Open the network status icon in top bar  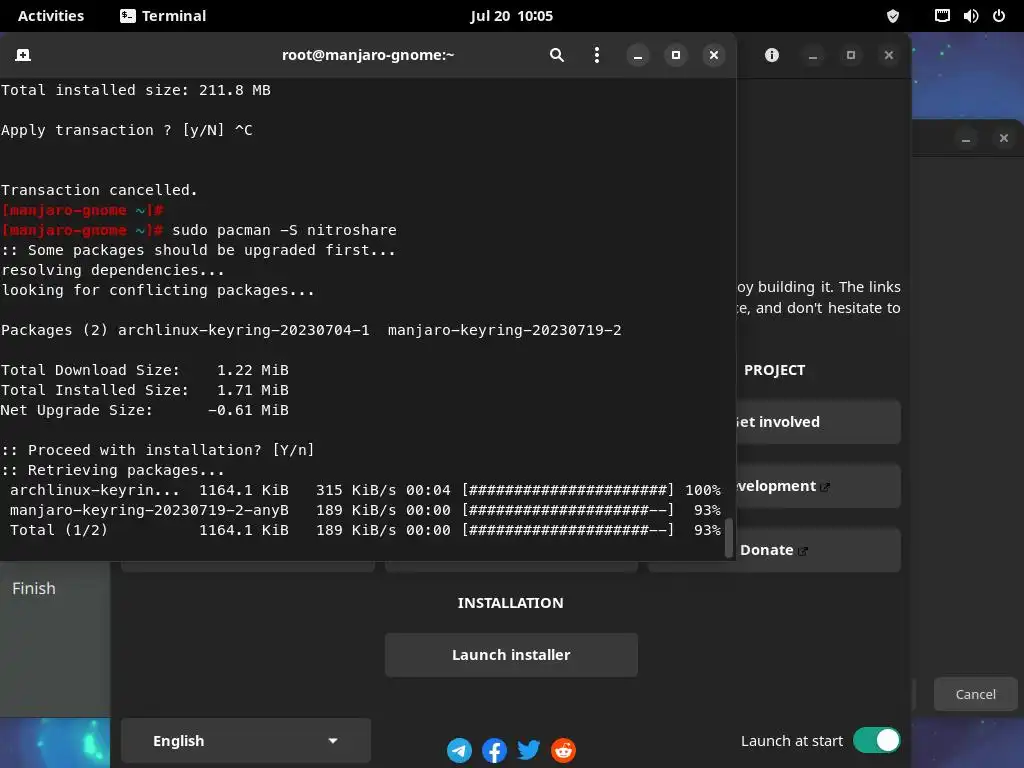coord(942,16)
